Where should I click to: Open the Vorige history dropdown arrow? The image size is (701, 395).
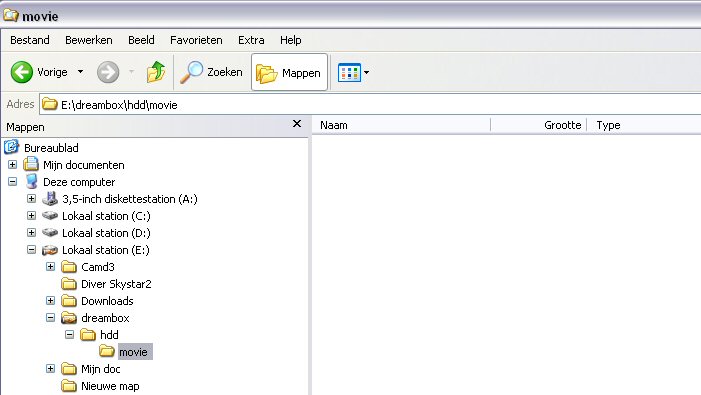tap(80, 71)
